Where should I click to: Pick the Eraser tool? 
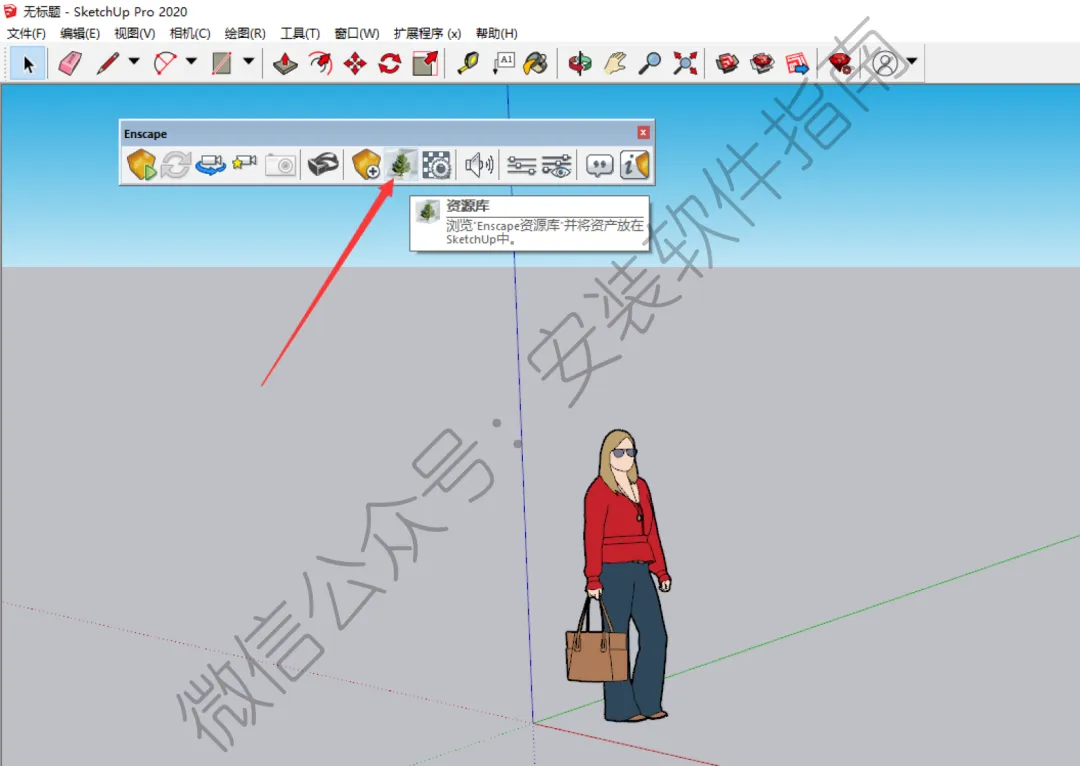click(70, 63)
